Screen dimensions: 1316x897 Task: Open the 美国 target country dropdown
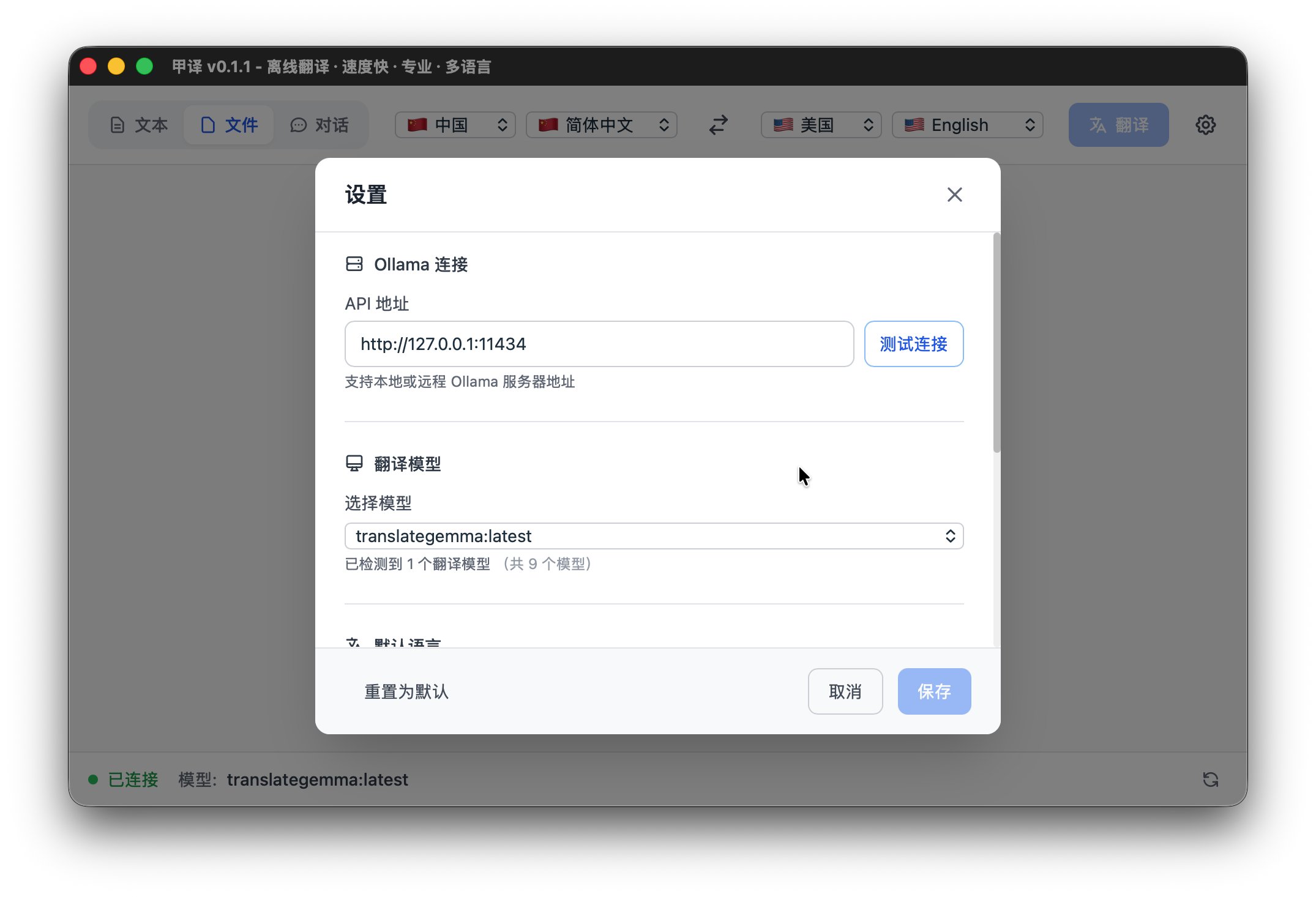(821, 125)
